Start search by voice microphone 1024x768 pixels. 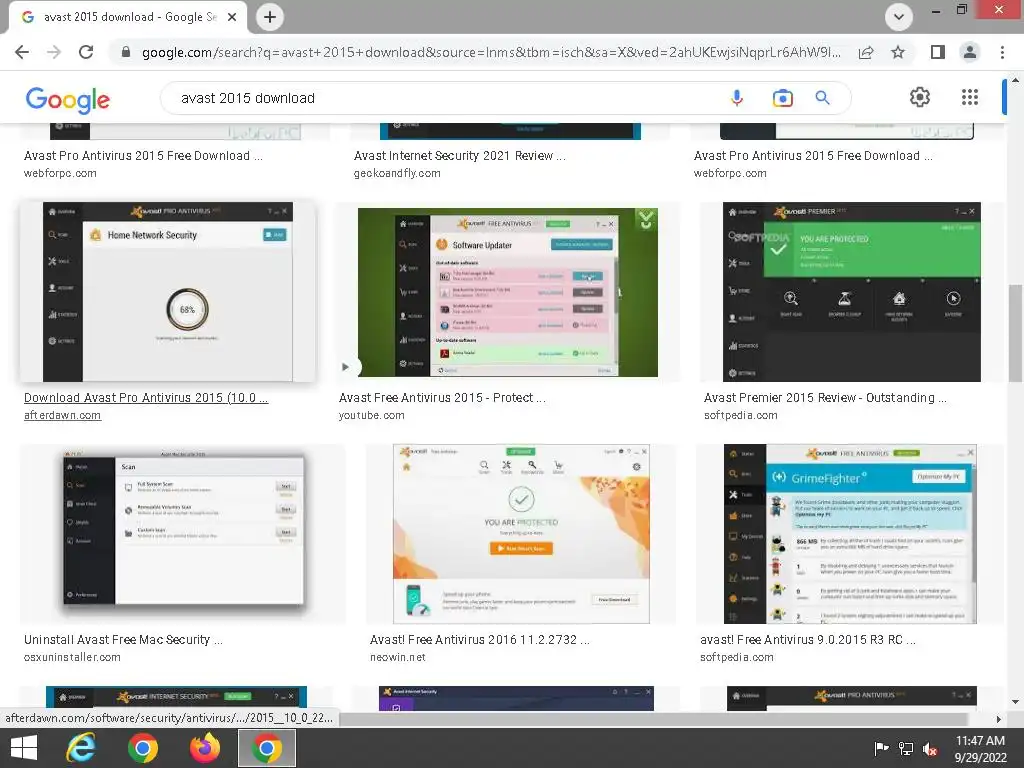coord(737,98)
